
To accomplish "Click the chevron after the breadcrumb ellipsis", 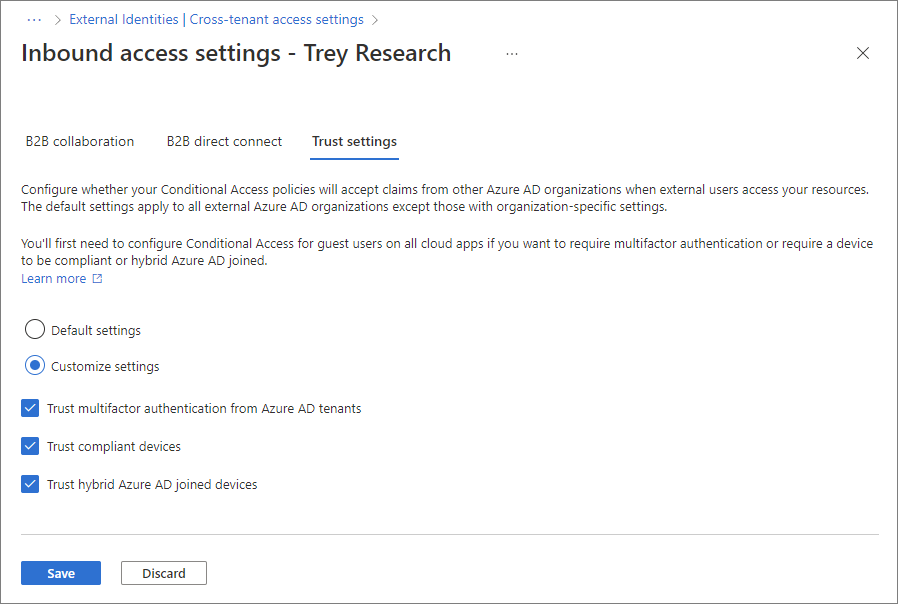I will [57, 19].
